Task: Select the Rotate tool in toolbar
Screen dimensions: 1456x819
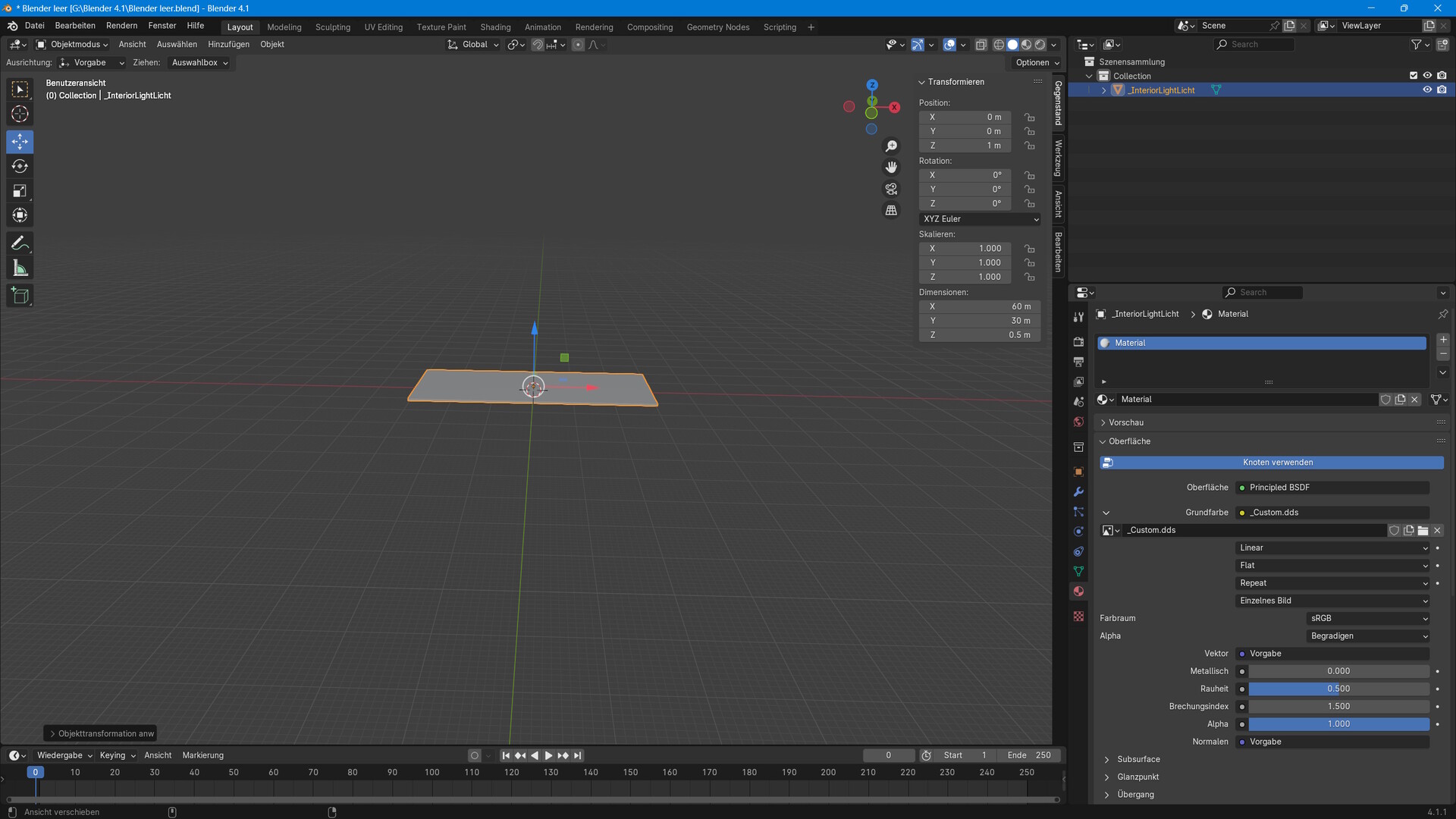Action: (x=20, y=166)
